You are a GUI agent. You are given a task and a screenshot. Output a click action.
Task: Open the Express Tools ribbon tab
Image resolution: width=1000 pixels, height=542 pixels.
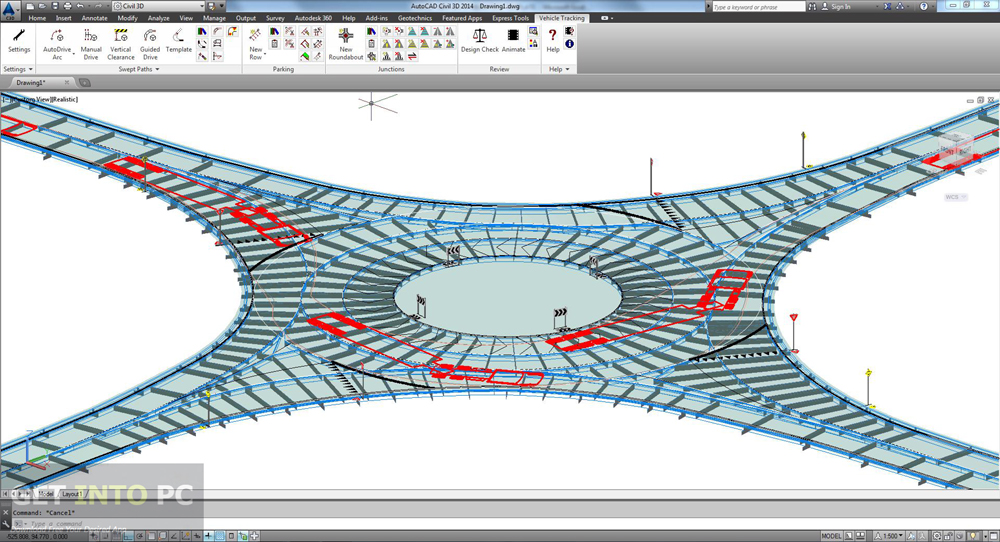[x=510, y=18]
